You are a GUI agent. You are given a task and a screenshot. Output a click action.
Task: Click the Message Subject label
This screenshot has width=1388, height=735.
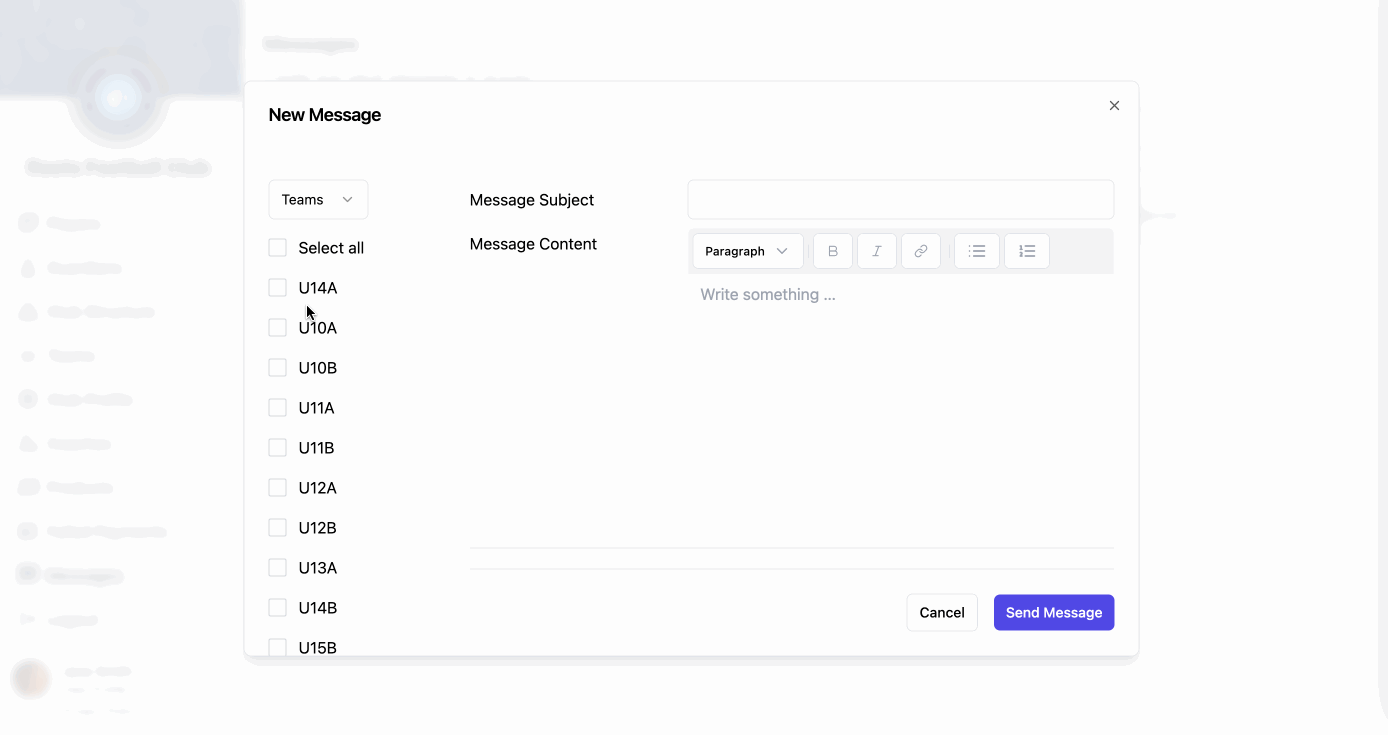coord(532,200)
